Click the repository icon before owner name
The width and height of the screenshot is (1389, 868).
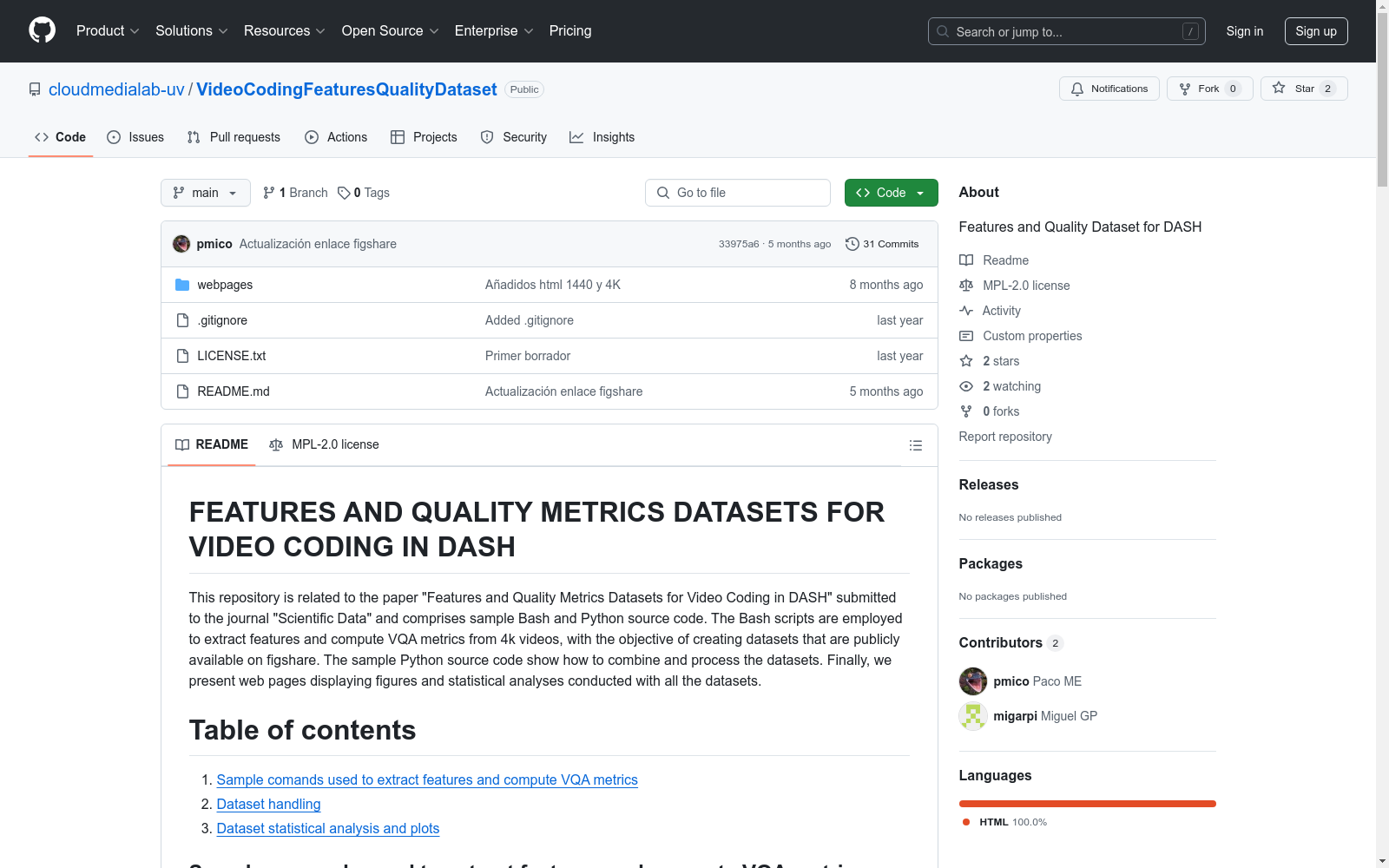click(x=35, y=89)
